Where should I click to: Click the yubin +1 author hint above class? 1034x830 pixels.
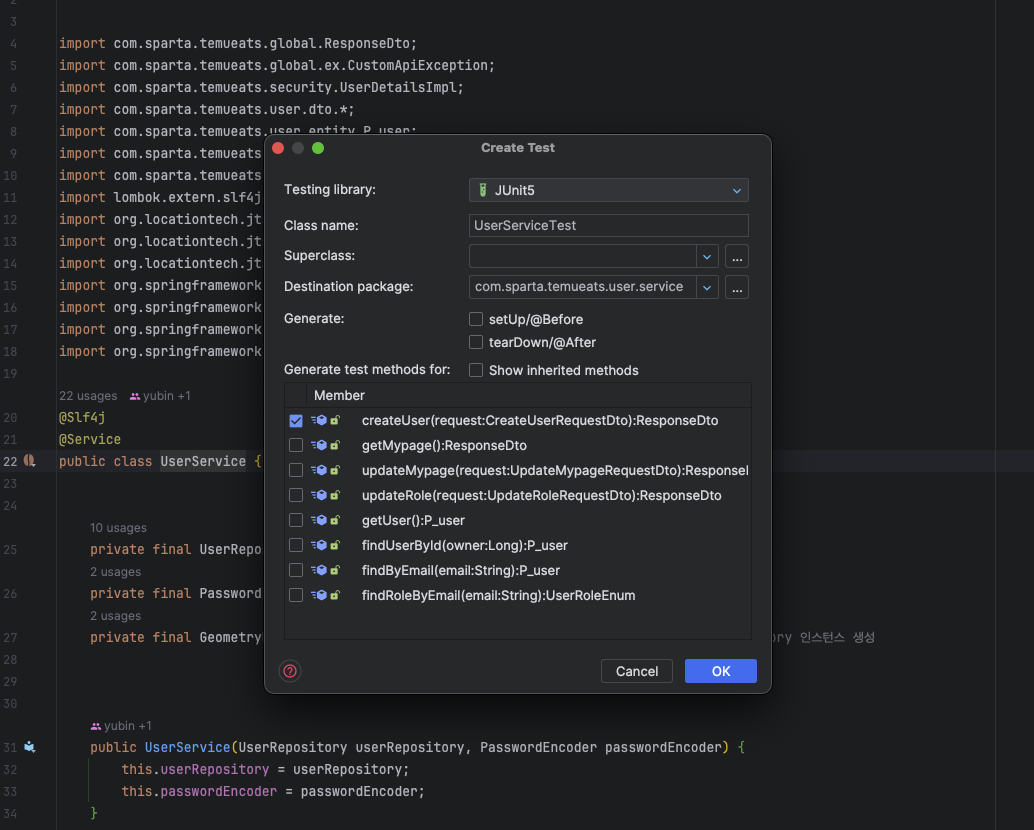[x=160, y=396]
